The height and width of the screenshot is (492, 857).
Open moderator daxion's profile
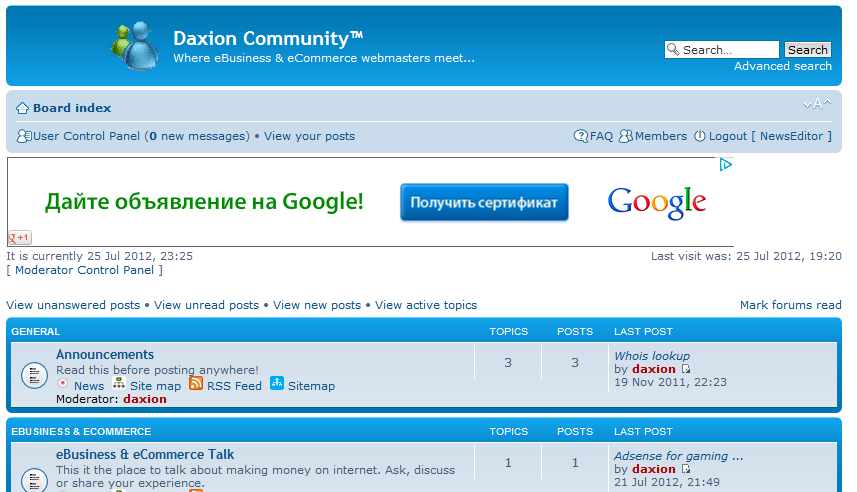click(145, 399)
